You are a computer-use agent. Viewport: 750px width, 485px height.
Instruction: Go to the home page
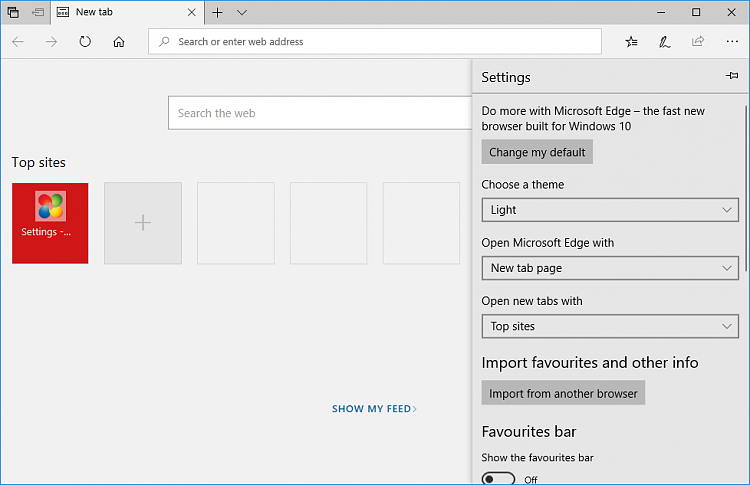click(x=119, y=42)
